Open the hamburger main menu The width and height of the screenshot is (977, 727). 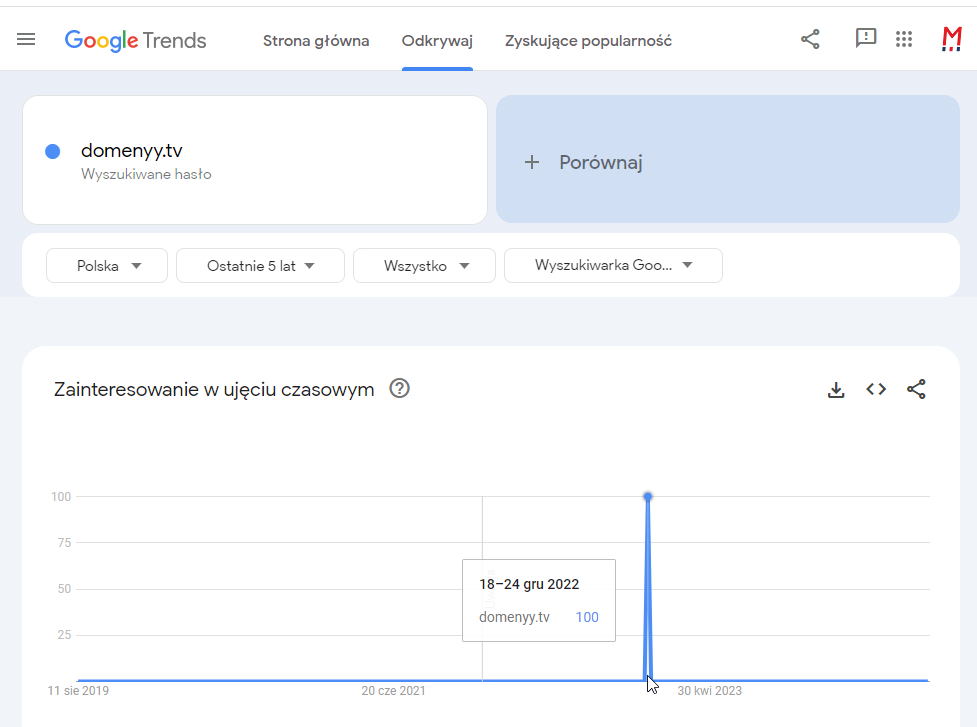26,39
